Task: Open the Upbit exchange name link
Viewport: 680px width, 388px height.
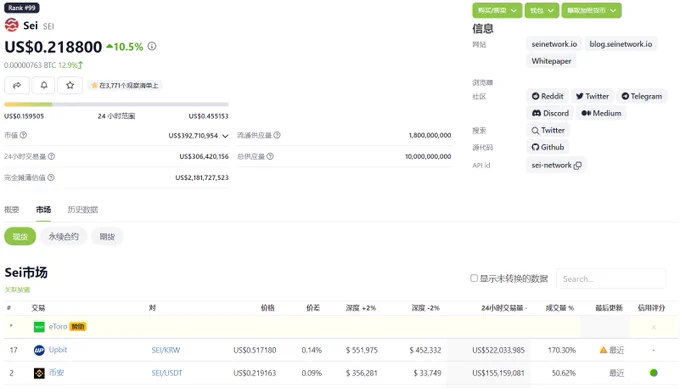Action: coord(58,350)
